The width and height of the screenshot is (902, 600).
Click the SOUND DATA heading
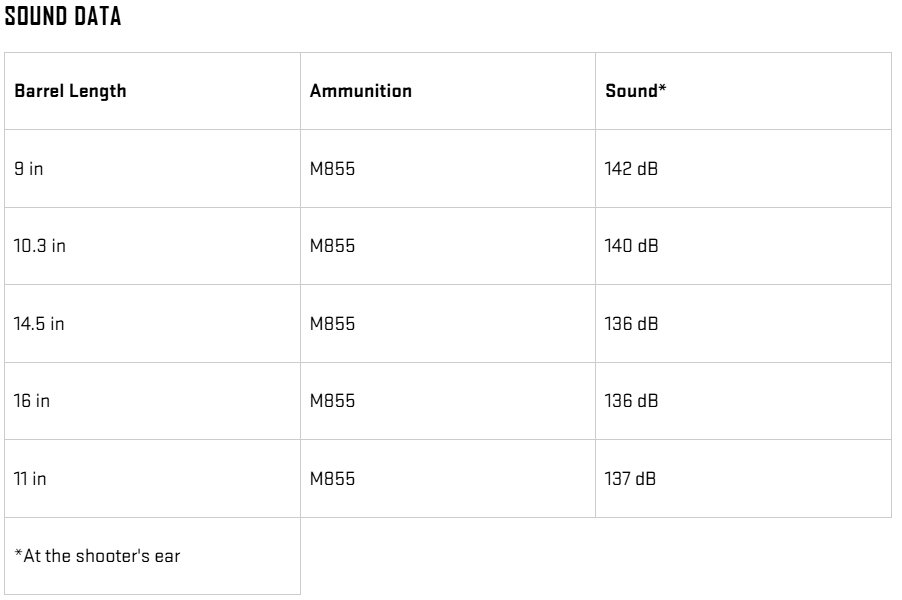(63, 17)
